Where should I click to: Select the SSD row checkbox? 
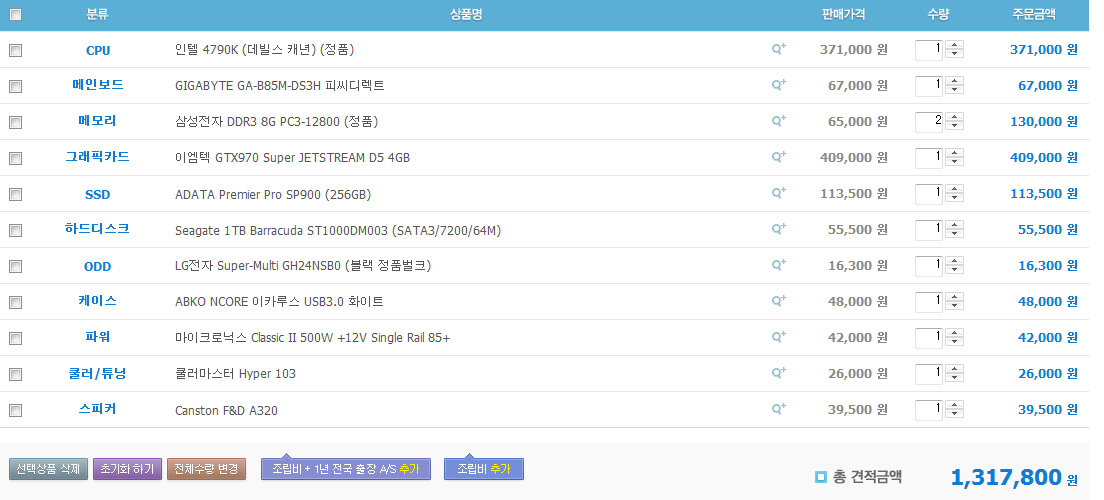15,194
